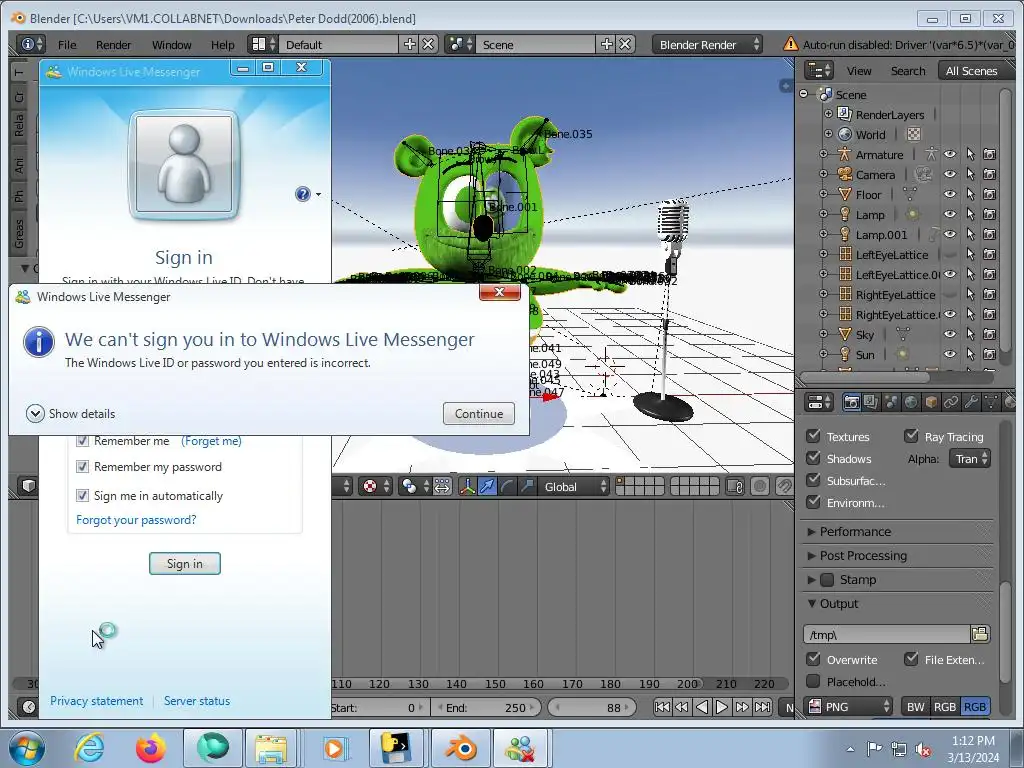This screenshot has height=768, width=1024.
Task: Hide the Sun object with its eye icon
Action: point(950,355)
